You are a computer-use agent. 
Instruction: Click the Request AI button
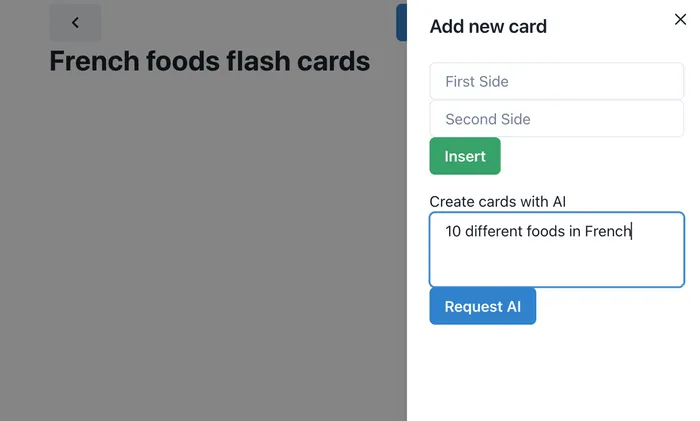point(483,306)
